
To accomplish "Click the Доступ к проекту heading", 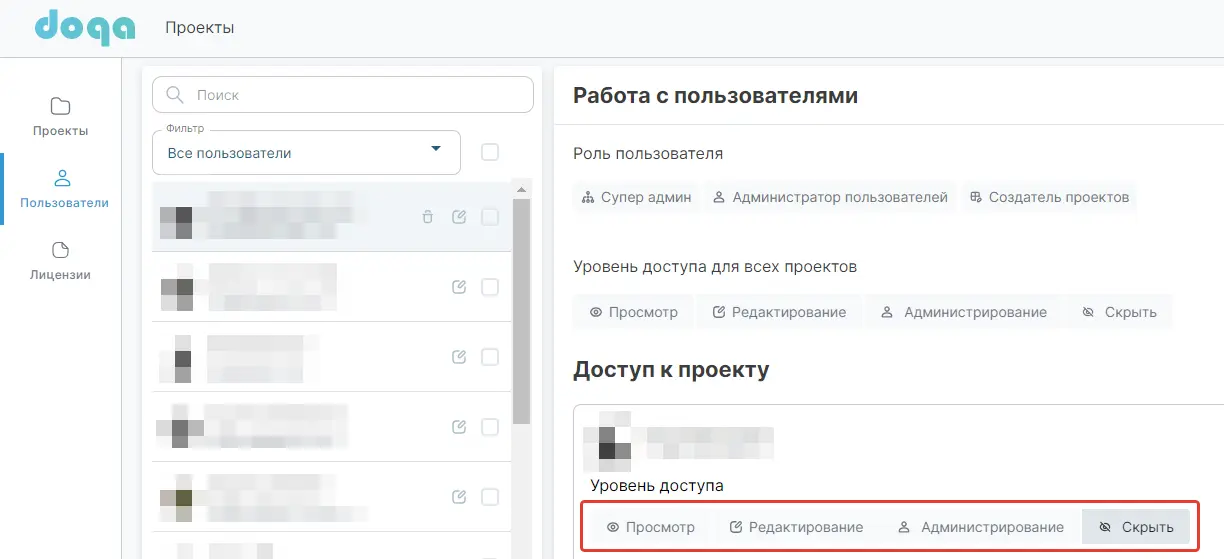I will [671, 370].
